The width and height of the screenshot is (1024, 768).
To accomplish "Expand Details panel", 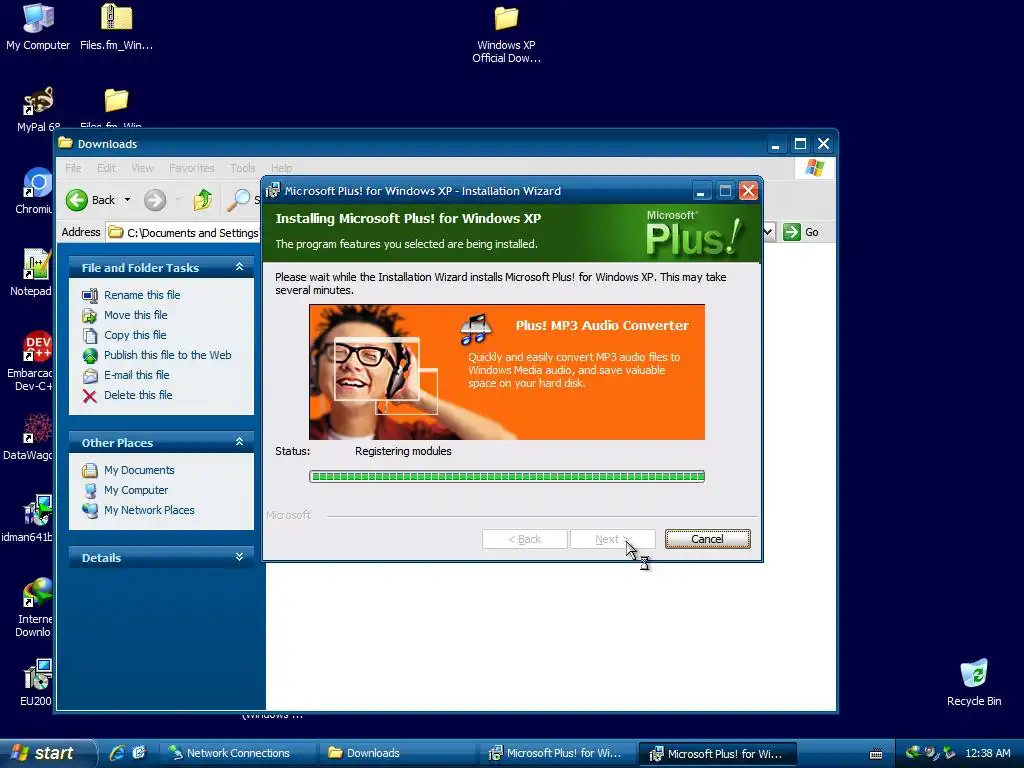I will (x=239, y=557).
